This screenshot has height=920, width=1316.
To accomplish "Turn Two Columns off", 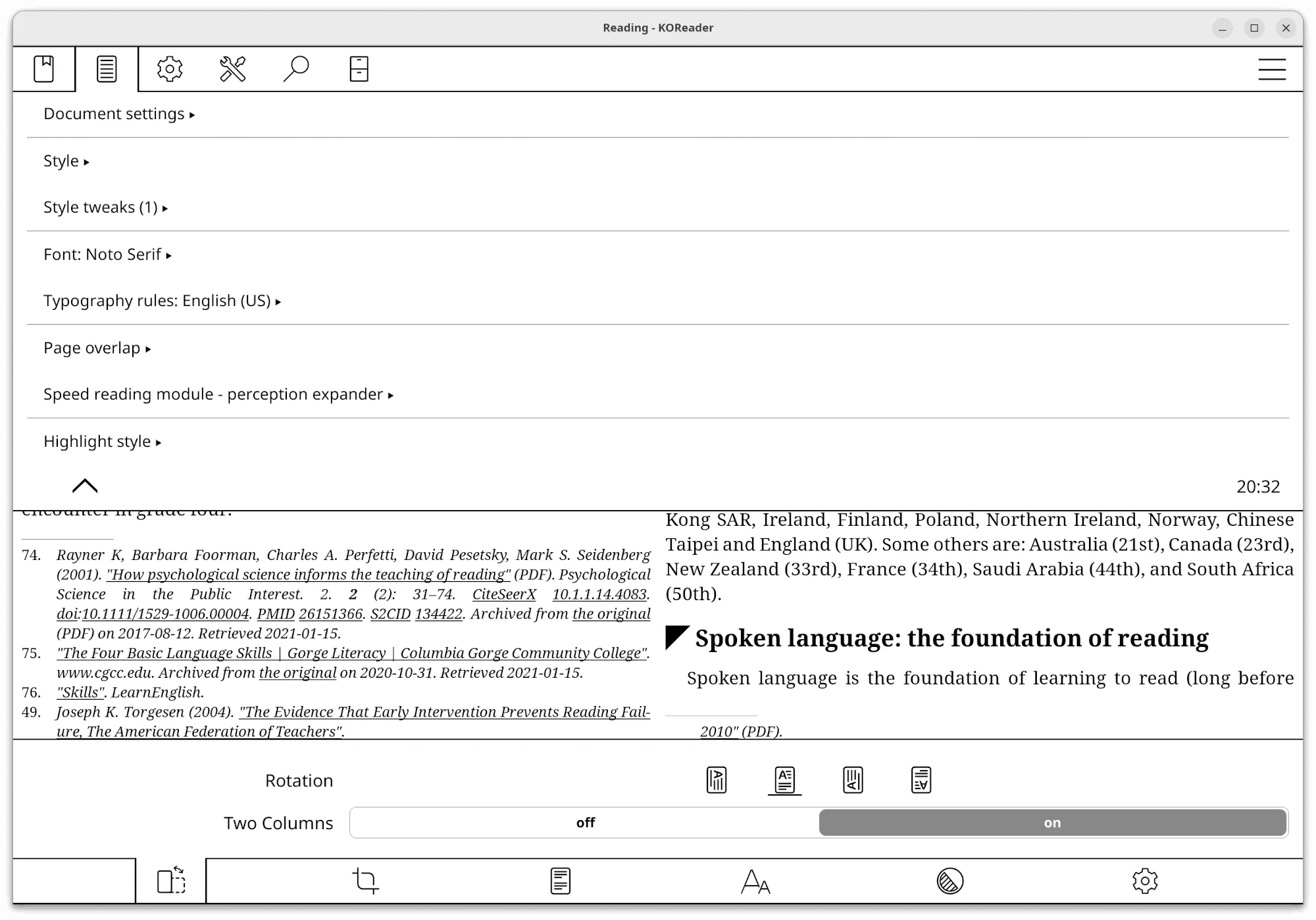I will point(585,823).
